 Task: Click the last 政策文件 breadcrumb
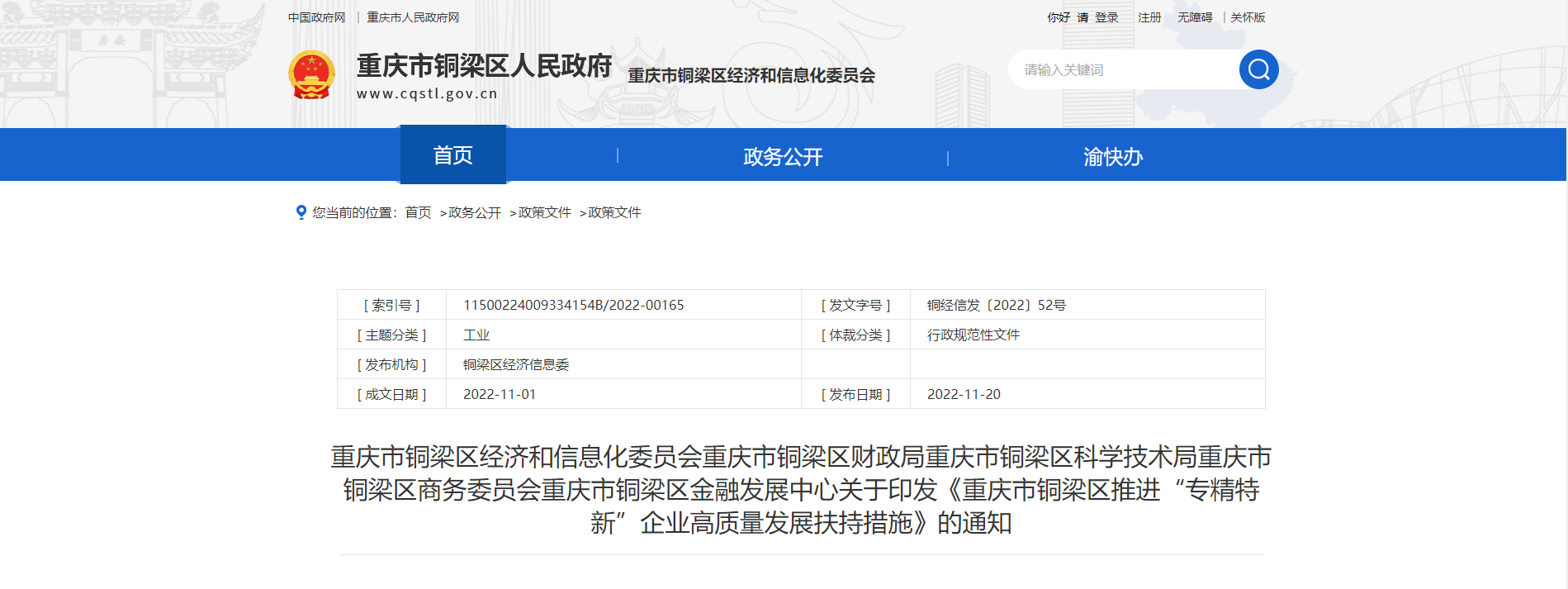(x=614, y=213)
